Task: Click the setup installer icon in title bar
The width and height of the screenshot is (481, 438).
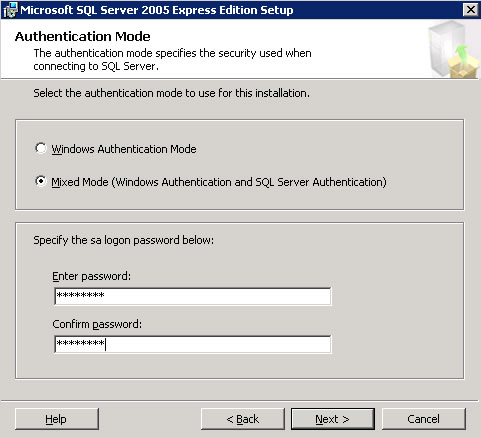Action: click(x=10, y=10)
